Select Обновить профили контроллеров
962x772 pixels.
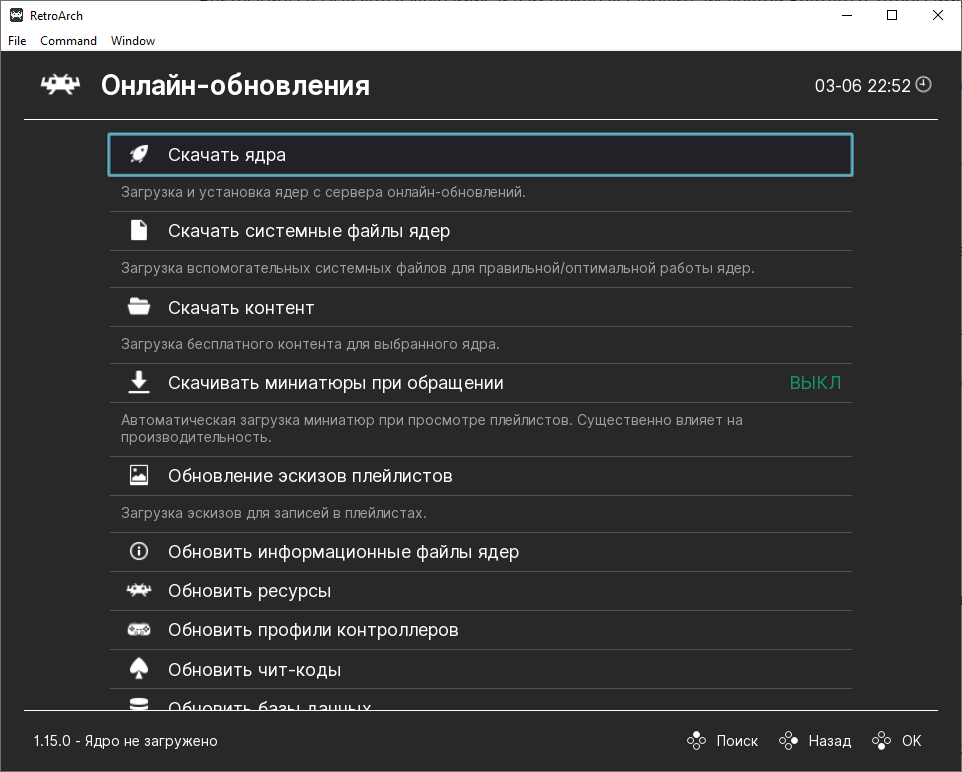(x=480, y=630)
